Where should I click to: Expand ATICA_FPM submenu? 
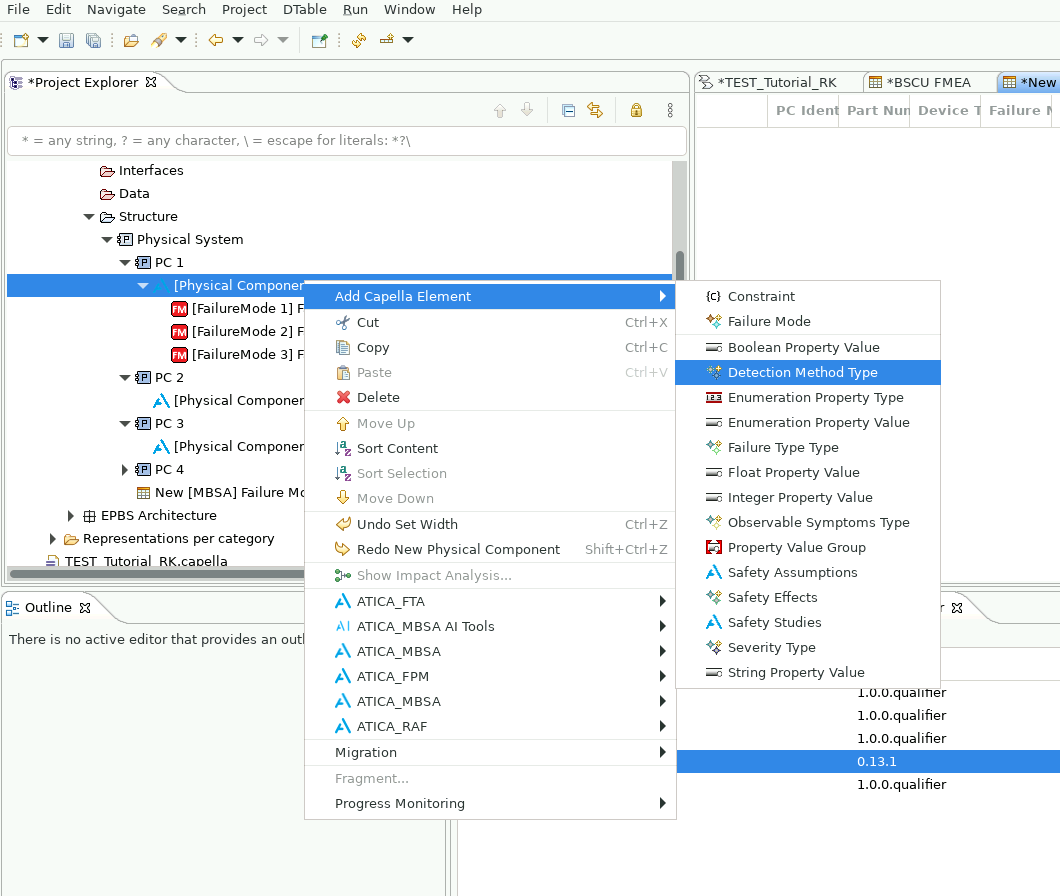coord(490,677)
